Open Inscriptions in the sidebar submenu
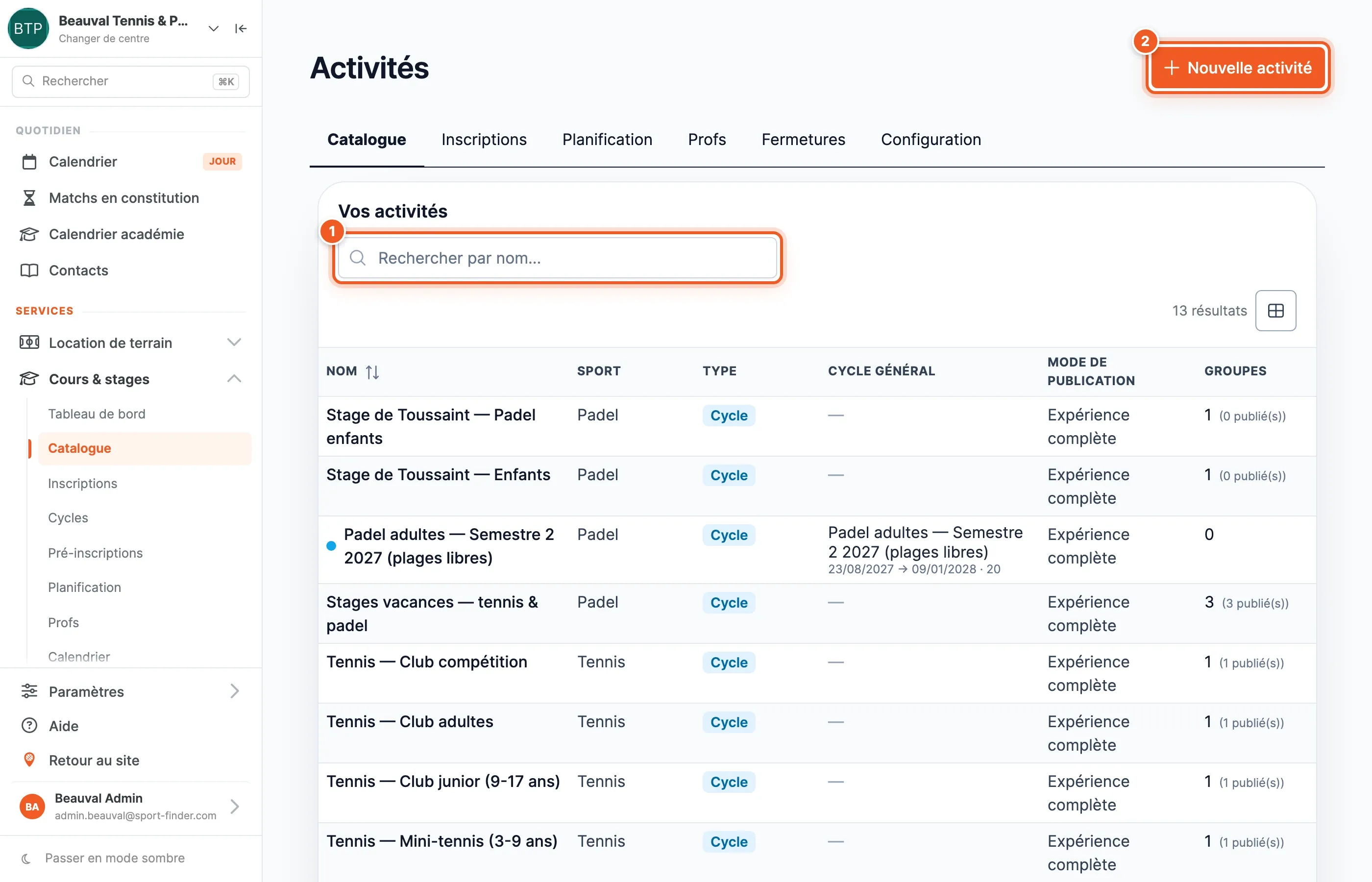 [x=82, y=483]
